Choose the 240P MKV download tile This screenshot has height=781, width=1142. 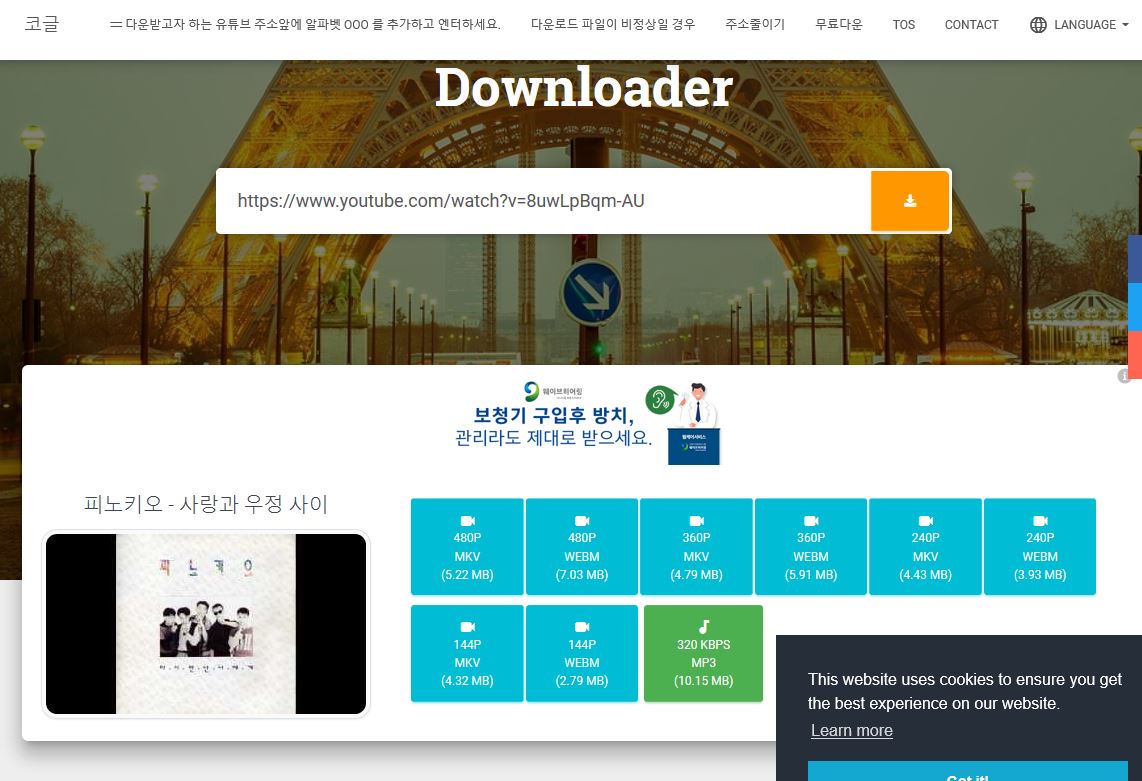point(925,547)
